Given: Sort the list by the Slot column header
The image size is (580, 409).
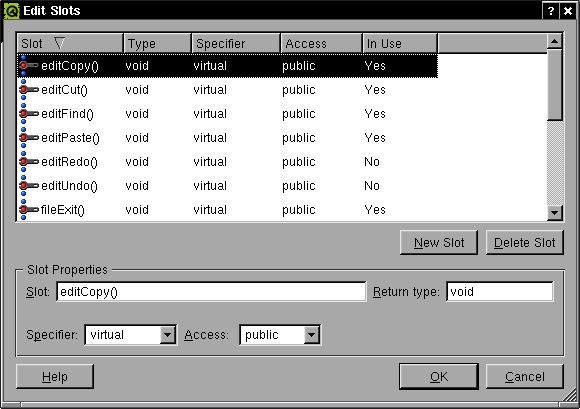Looking at the screenshot, I should [70, 44].
